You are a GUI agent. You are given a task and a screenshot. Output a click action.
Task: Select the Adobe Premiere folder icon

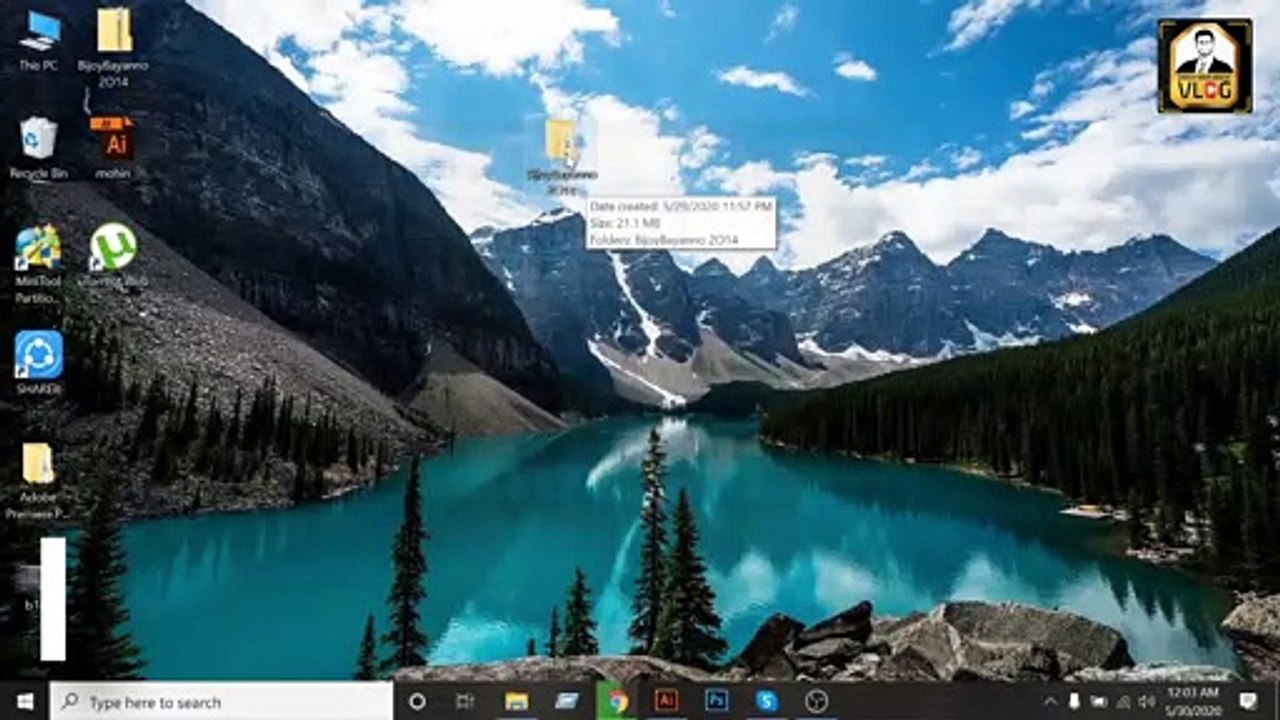click(x=38, y=480)
